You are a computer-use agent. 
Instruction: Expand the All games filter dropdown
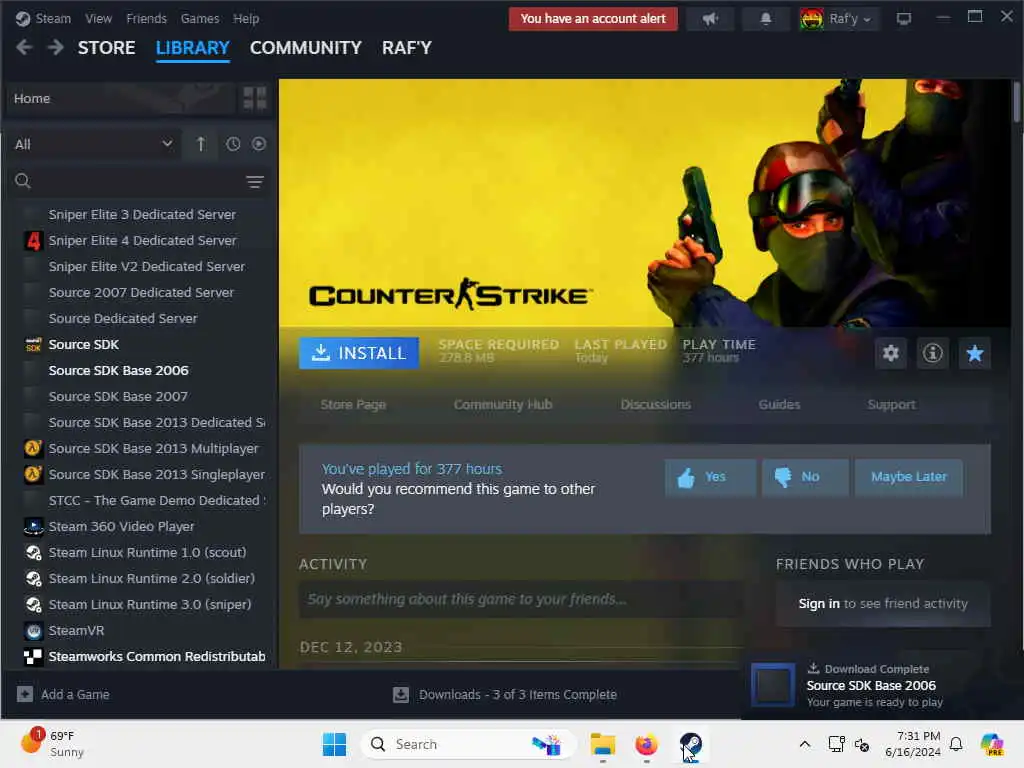94,144
